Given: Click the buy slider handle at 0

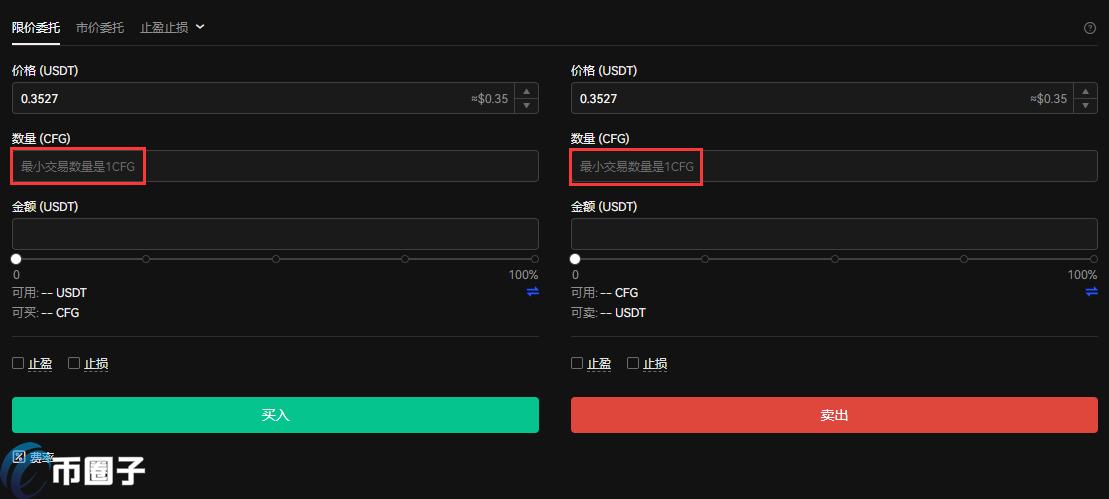Looking at the screenshot, I should pyautogui.click(x=16, y=259).
